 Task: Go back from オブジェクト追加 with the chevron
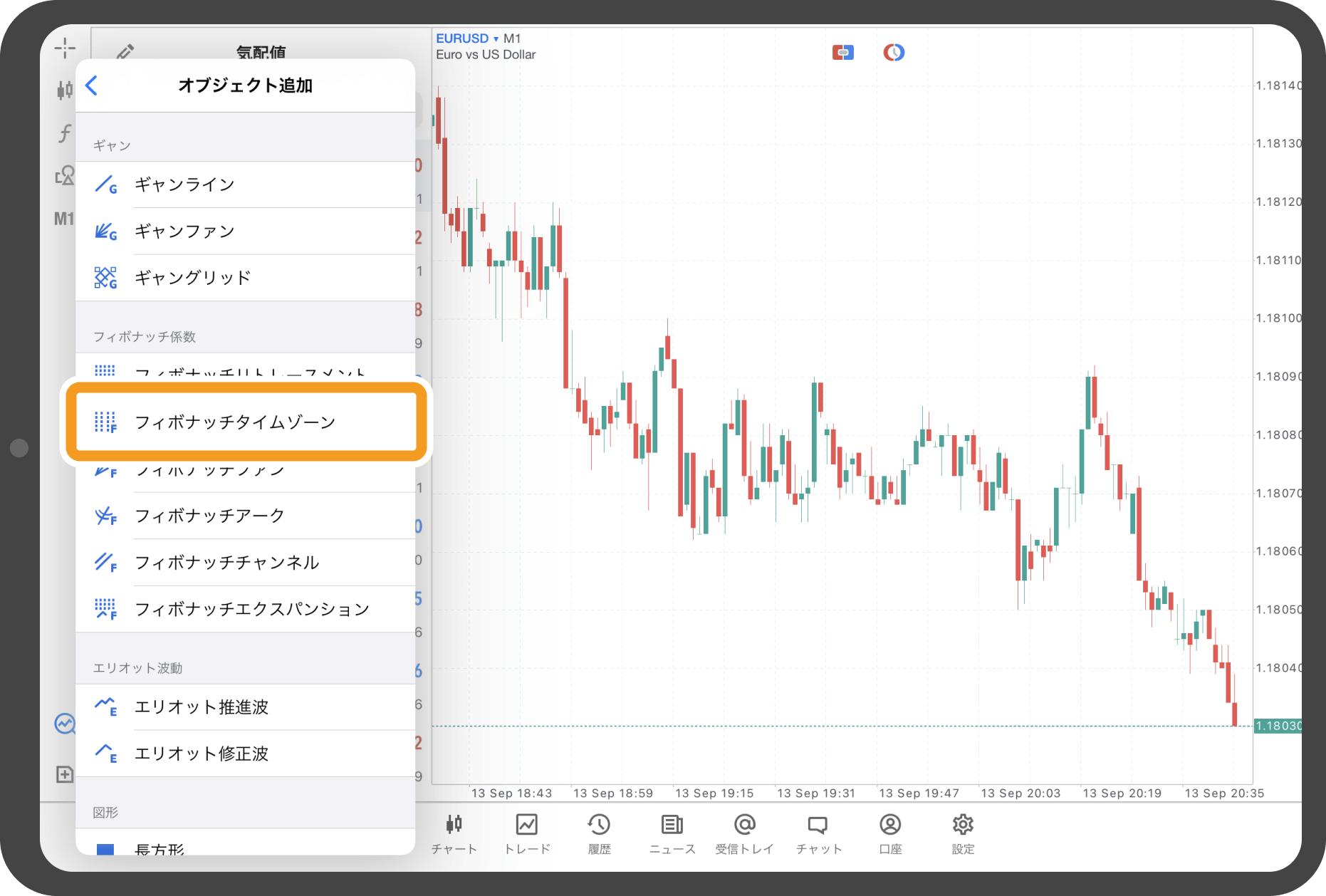pos(92,85)
